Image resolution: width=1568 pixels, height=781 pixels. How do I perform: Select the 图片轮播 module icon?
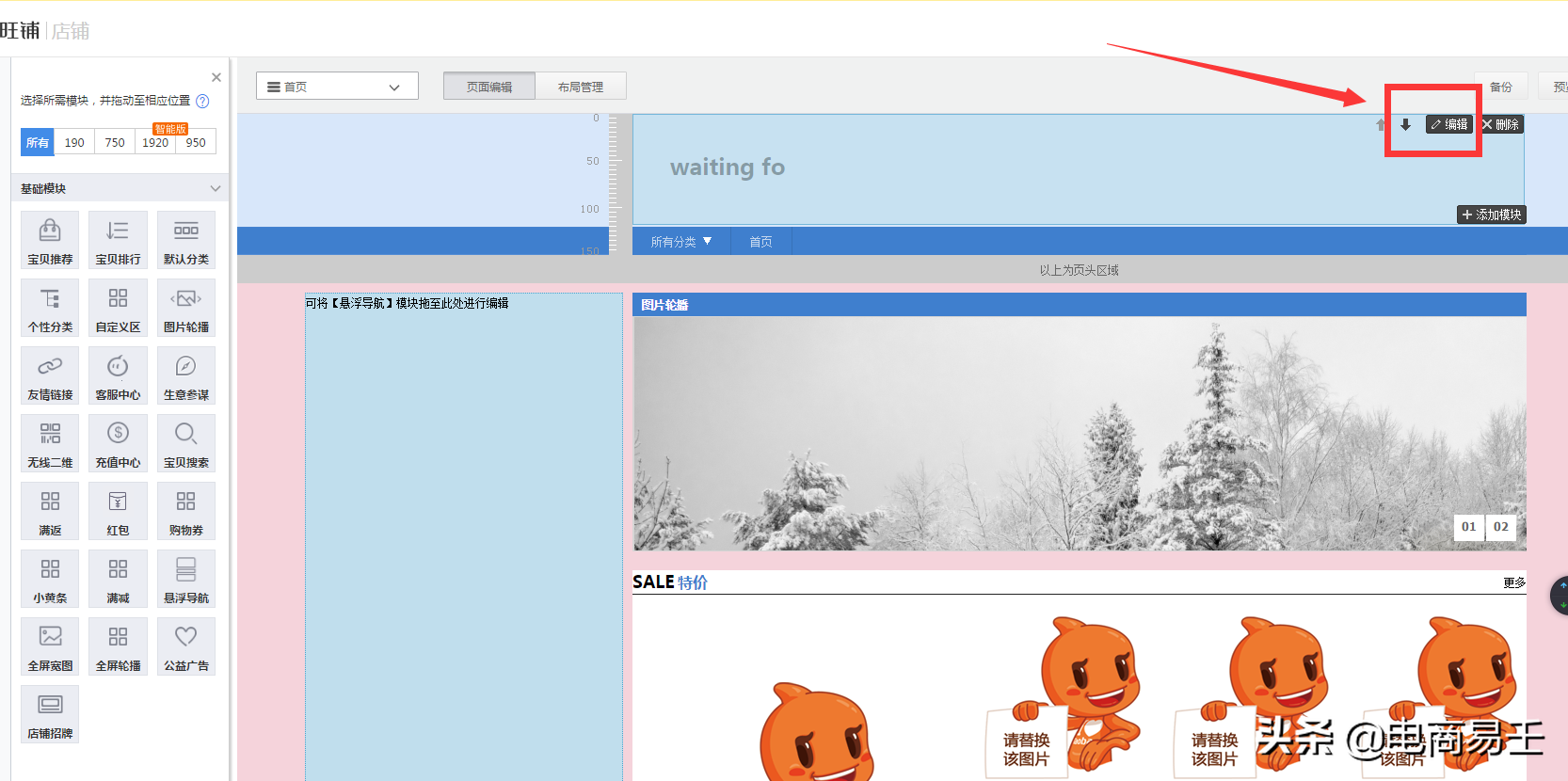[186, 299]
